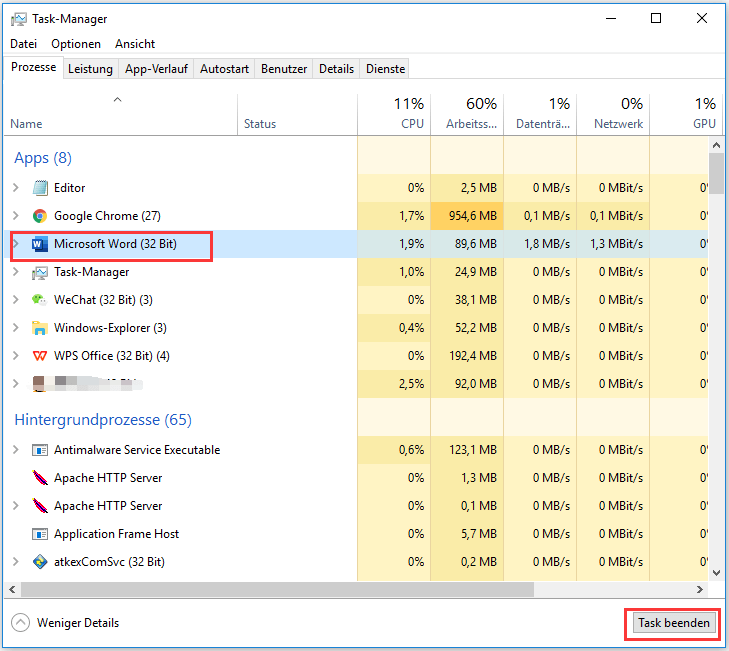Sort by the CPU column header
Image resolution: width=729 pixels, height=651 pixels.
point(394,115)
